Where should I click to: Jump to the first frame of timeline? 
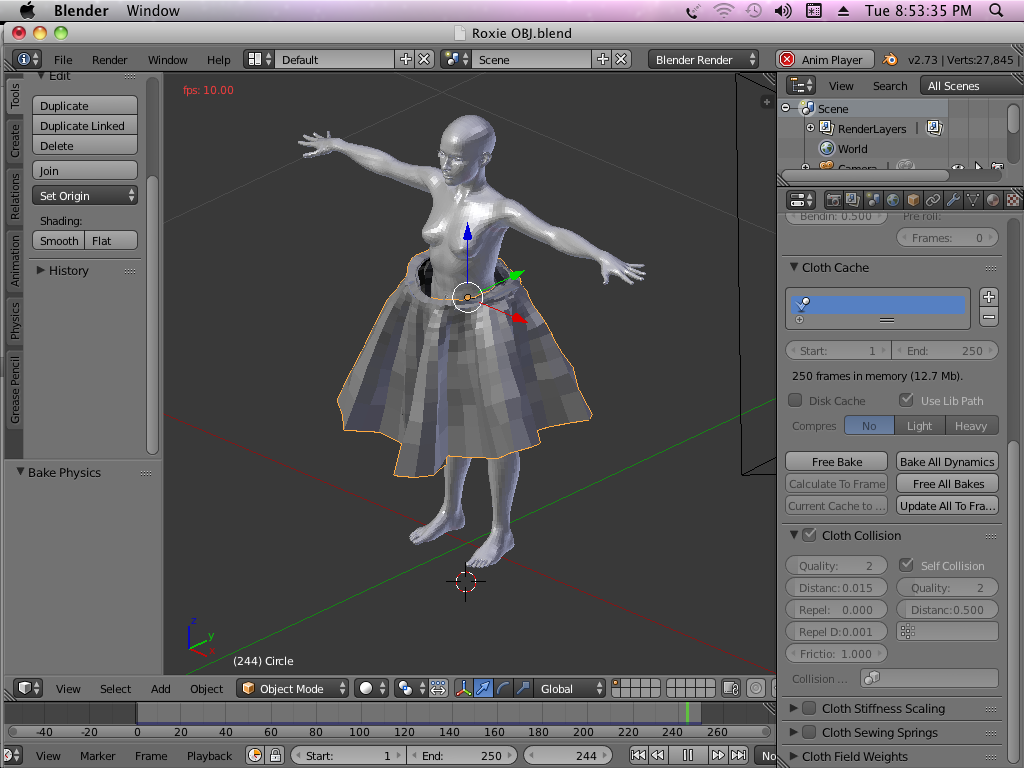638,756
